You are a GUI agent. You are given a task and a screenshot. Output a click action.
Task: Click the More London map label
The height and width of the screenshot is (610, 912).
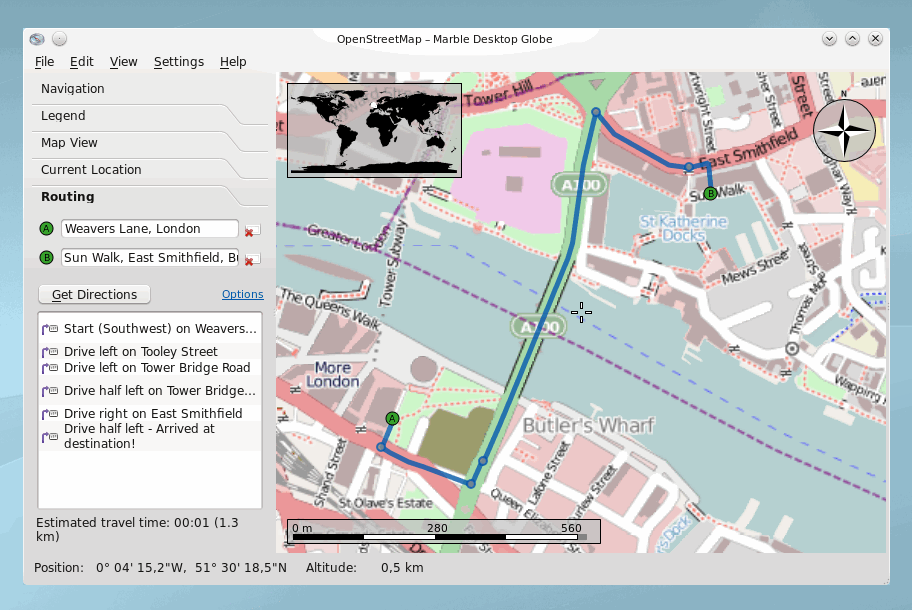click(x=333, y=374)
